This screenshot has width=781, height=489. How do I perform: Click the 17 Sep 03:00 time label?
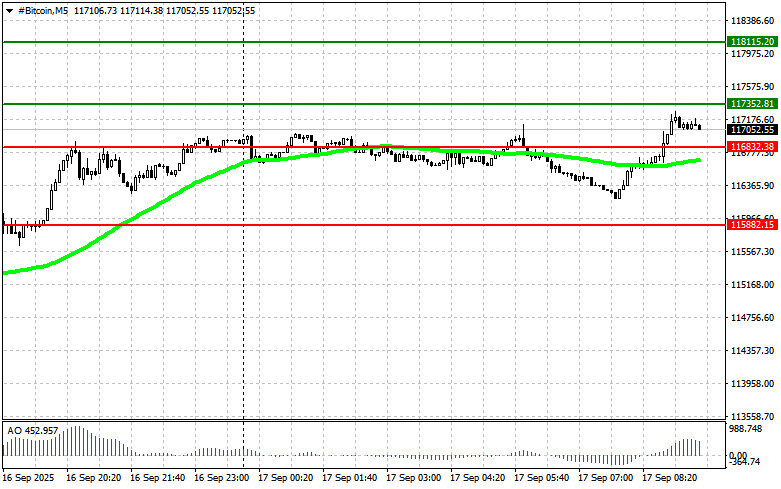coord(415,479)
